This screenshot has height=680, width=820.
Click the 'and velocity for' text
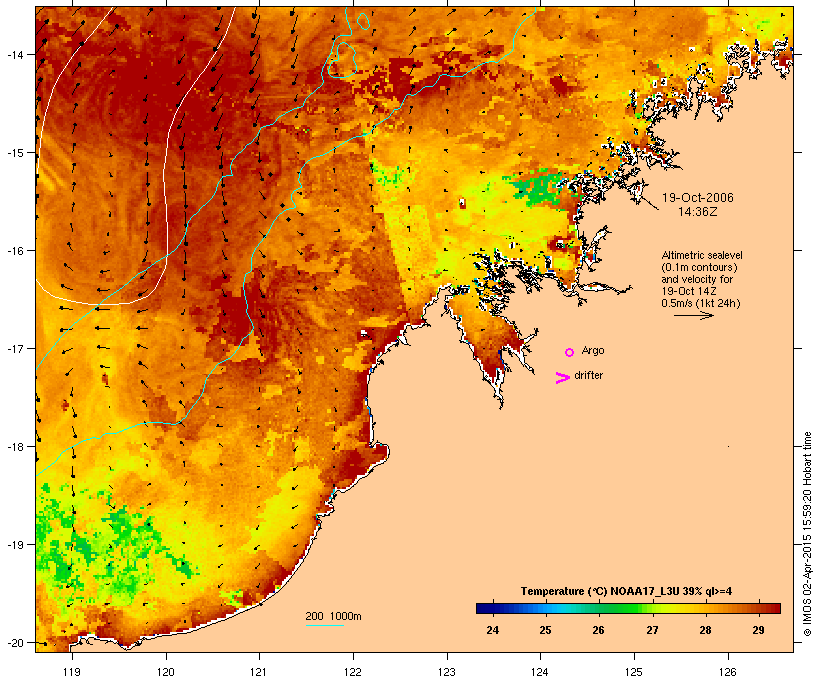pos(697,279)
